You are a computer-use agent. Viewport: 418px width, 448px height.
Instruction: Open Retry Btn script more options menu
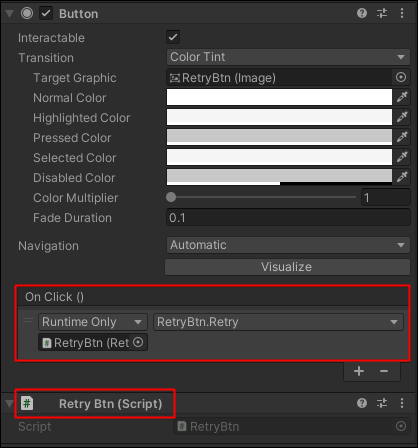point(402,403)
